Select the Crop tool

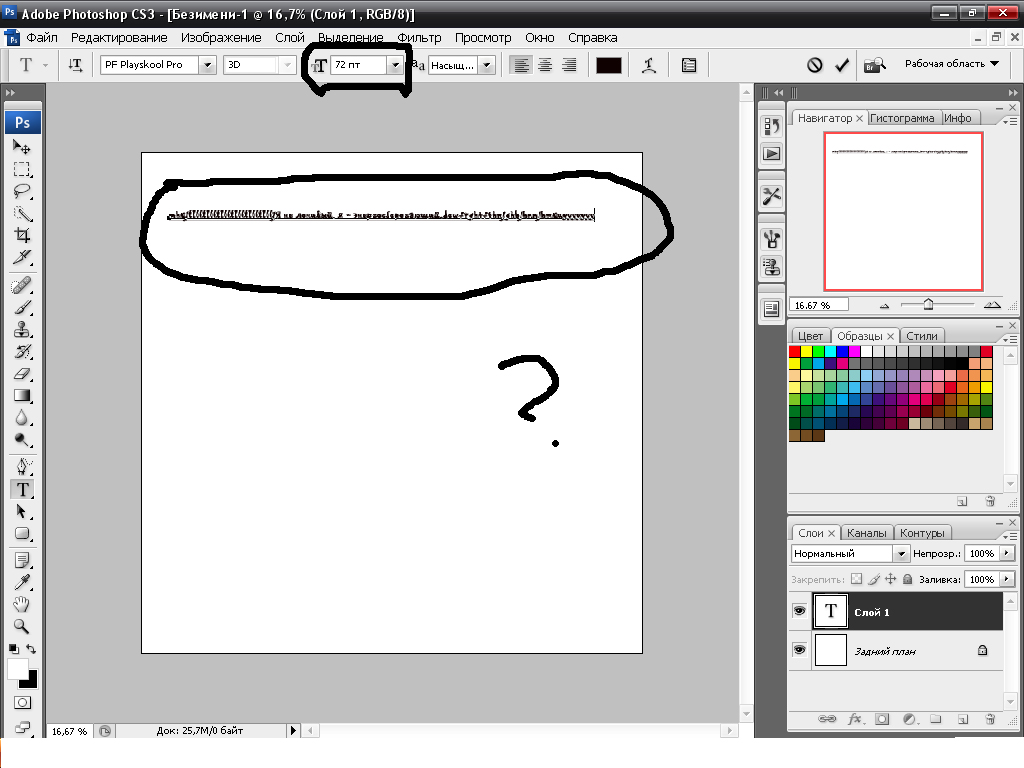(x=21, y=235)
